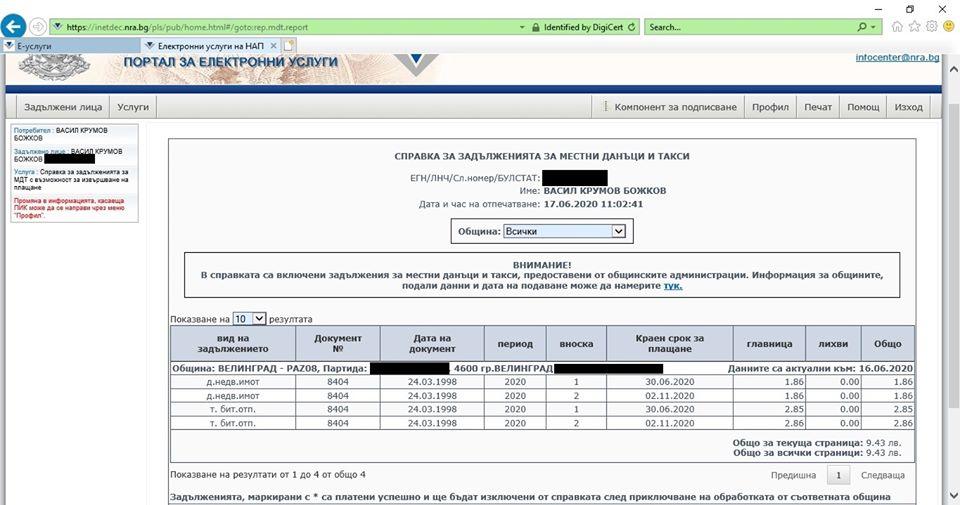Go to Следваща results page
960x505 pixels.
tap(882, 475)
